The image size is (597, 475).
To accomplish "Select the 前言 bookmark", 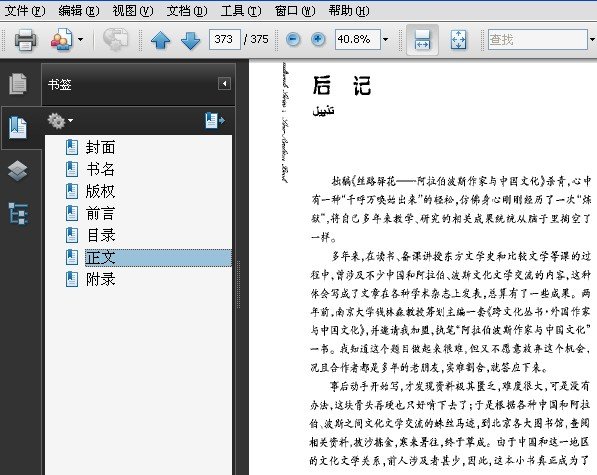I will tap(101, 214).
